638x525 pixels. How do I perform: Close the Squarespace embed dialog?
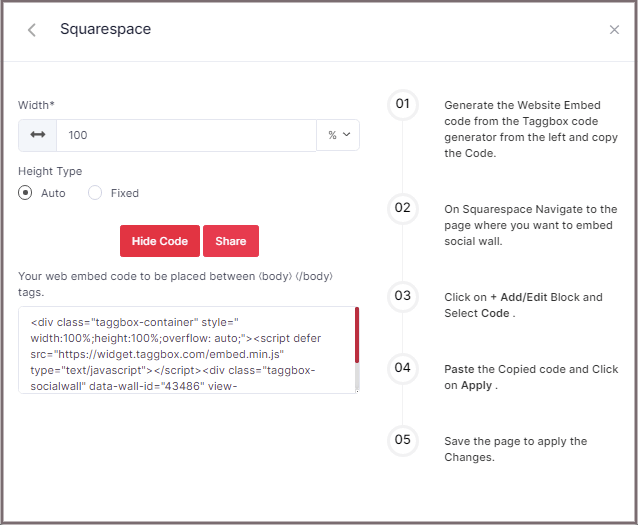point(614,30)
